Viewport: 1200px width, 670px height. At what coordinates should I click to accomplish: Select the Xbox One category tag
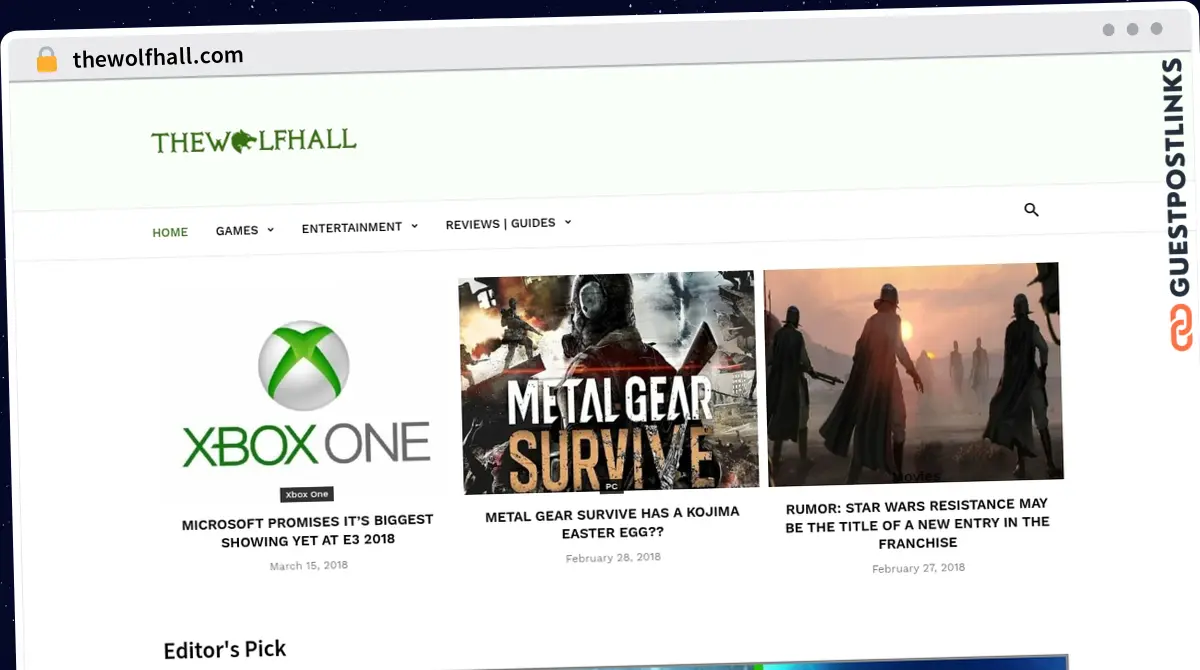coord(306,494)
